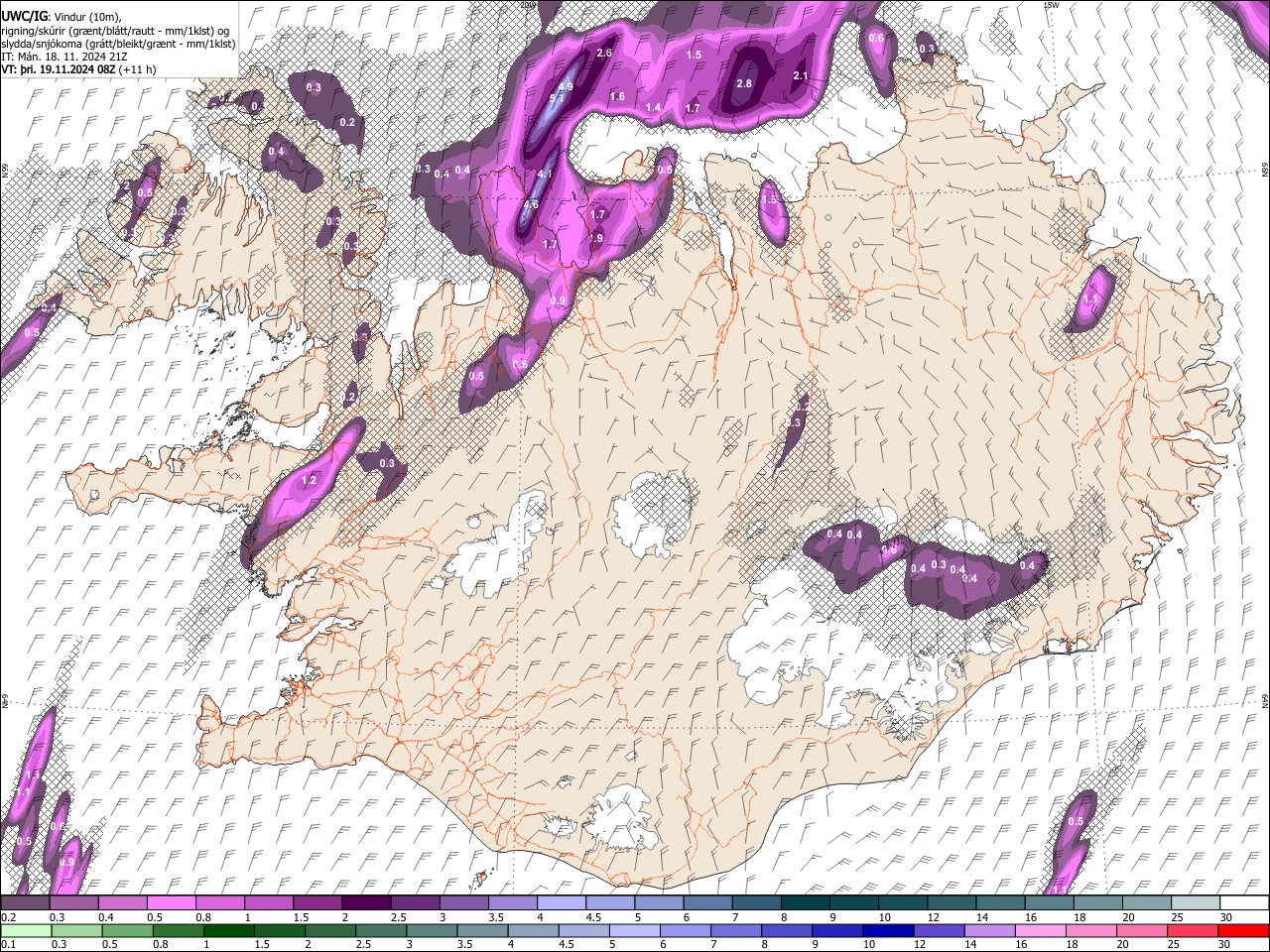Select the bright pink swatch between 0.5 and 0.8

click(172, 902)
